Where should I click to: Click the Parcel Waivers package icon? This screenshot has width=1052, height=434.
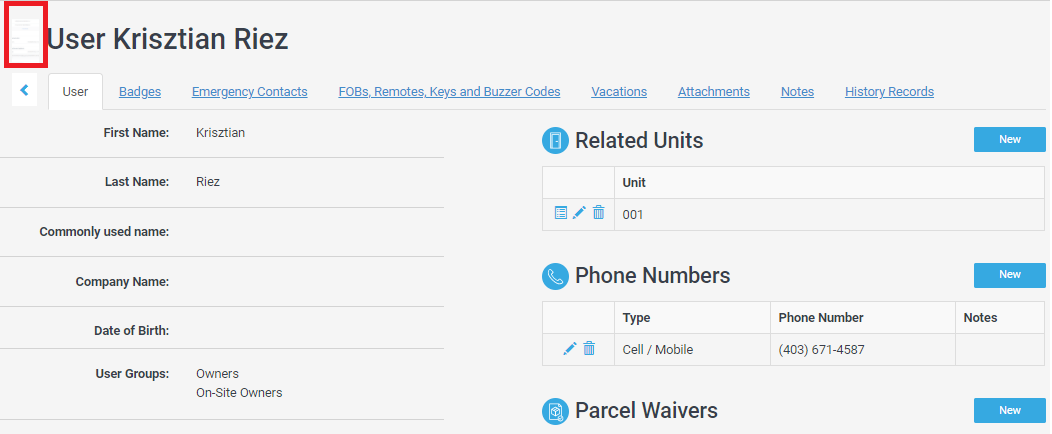[555, 411]
